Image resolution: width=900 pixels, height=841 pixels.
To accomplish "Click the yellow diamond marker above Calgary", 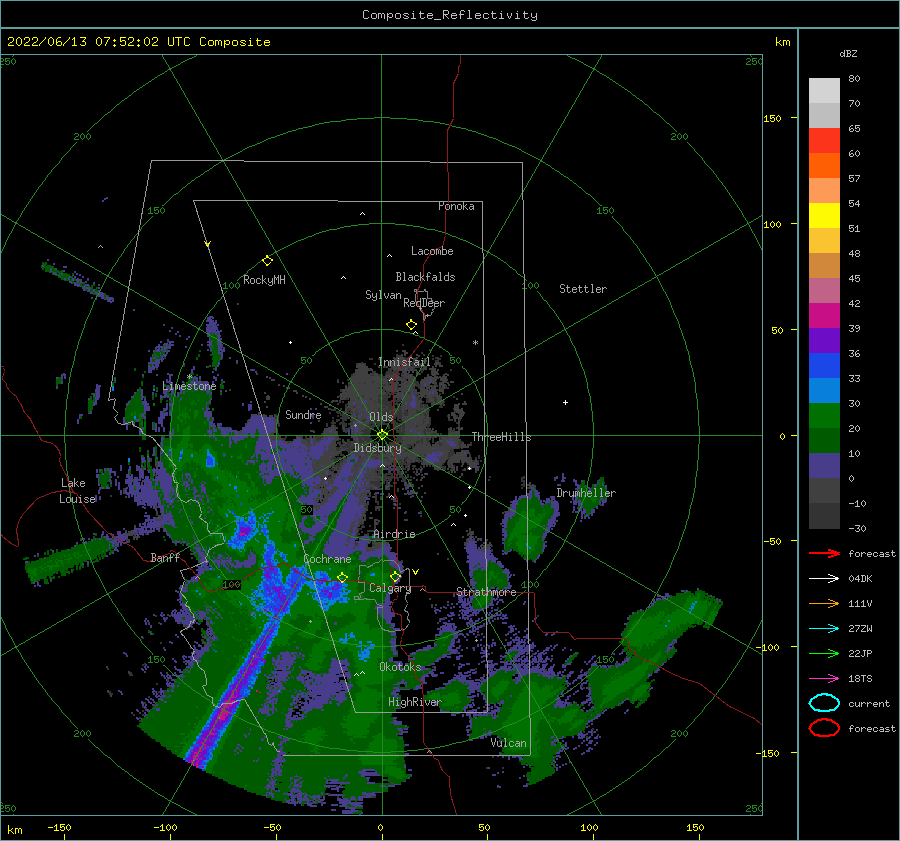I will [x=395, y=576].
